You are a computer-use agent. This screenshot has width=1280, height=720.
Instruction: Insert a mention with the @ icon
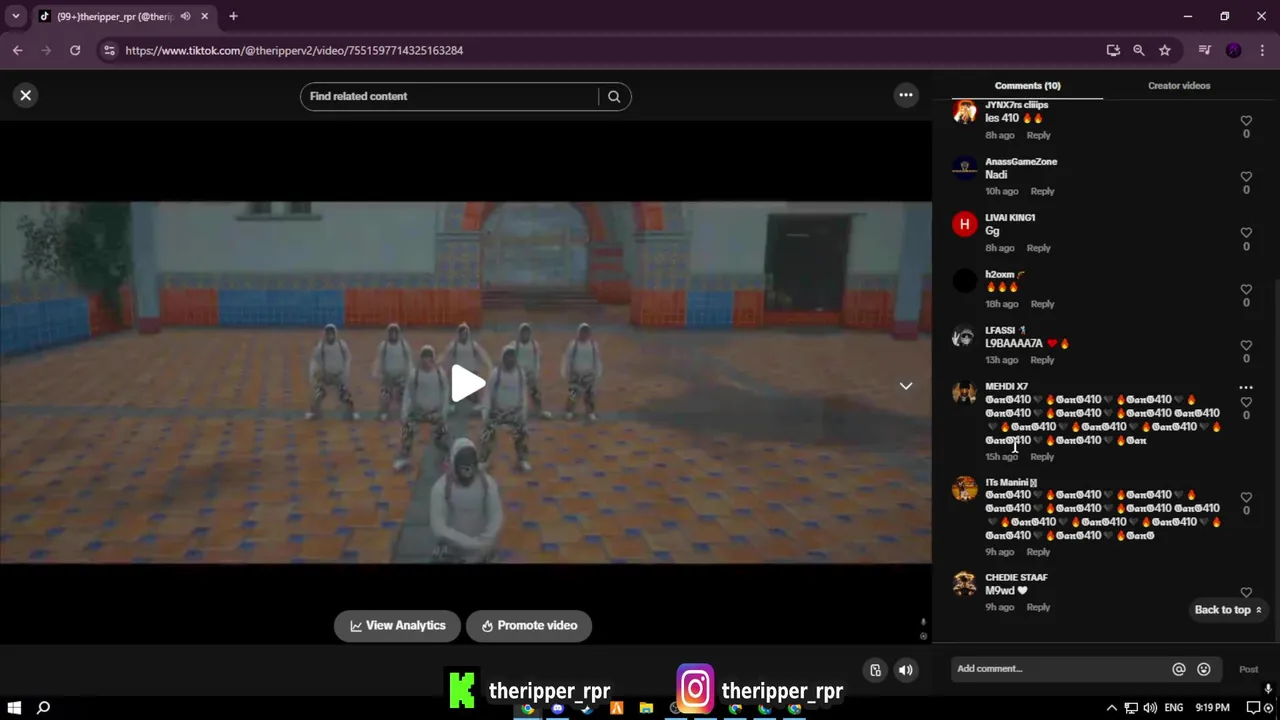tap(1179, 669)
